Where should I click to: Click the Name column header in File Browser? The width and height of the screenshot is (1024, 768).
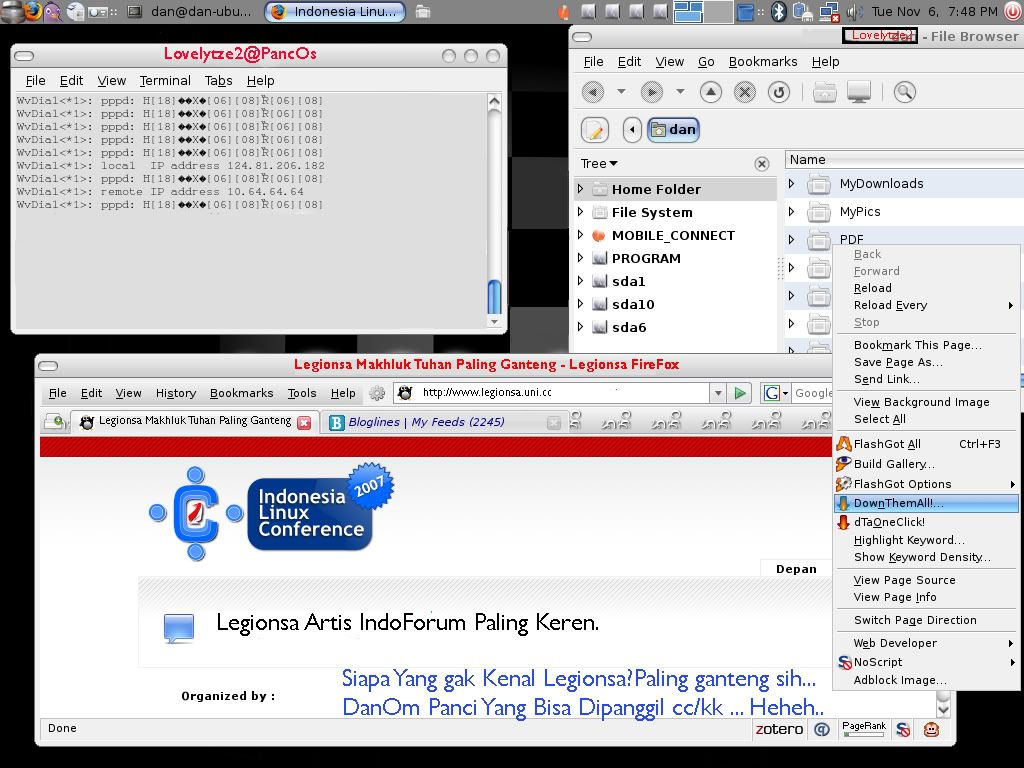[x=904, y=160]
